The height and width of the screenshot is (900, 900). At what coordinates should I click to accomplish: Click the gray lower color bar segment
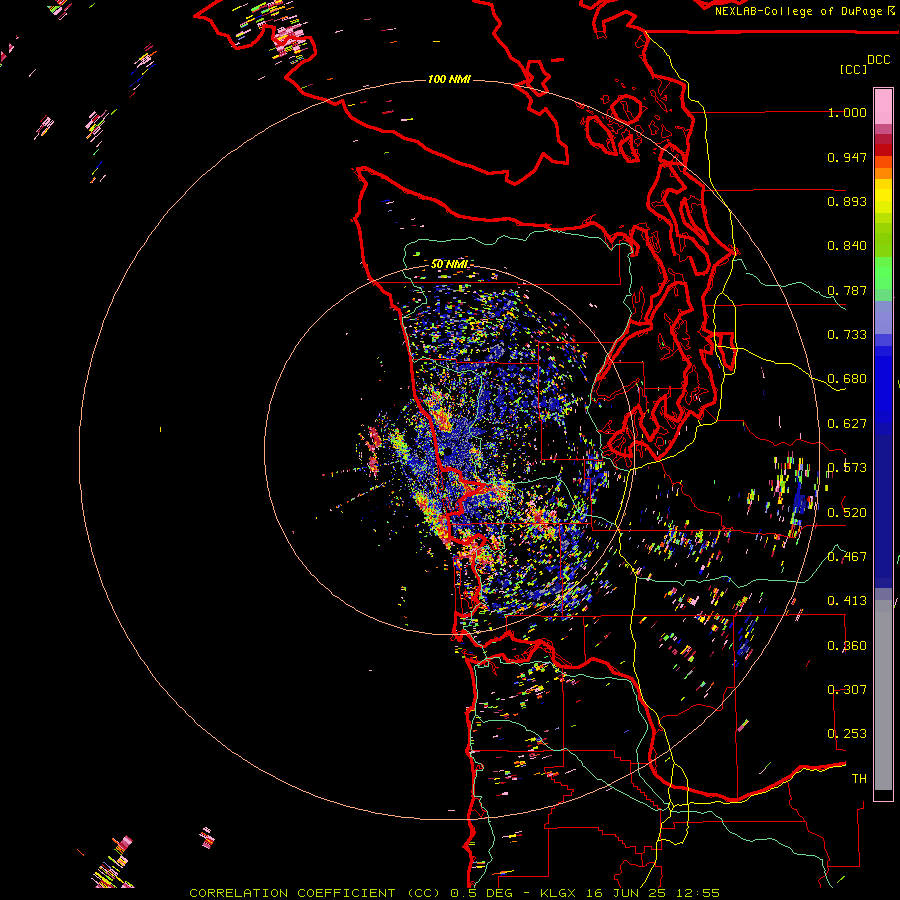pos(883,695)
